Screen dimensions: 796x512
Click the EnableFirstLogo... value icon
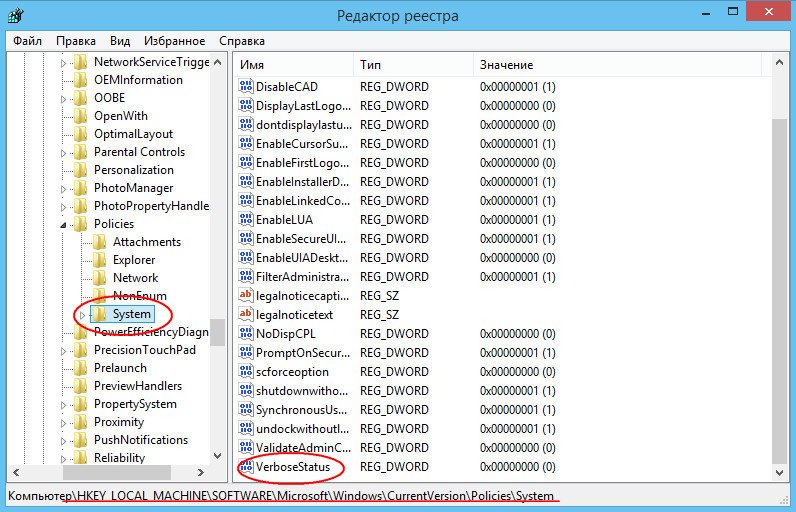pos(246,162)
